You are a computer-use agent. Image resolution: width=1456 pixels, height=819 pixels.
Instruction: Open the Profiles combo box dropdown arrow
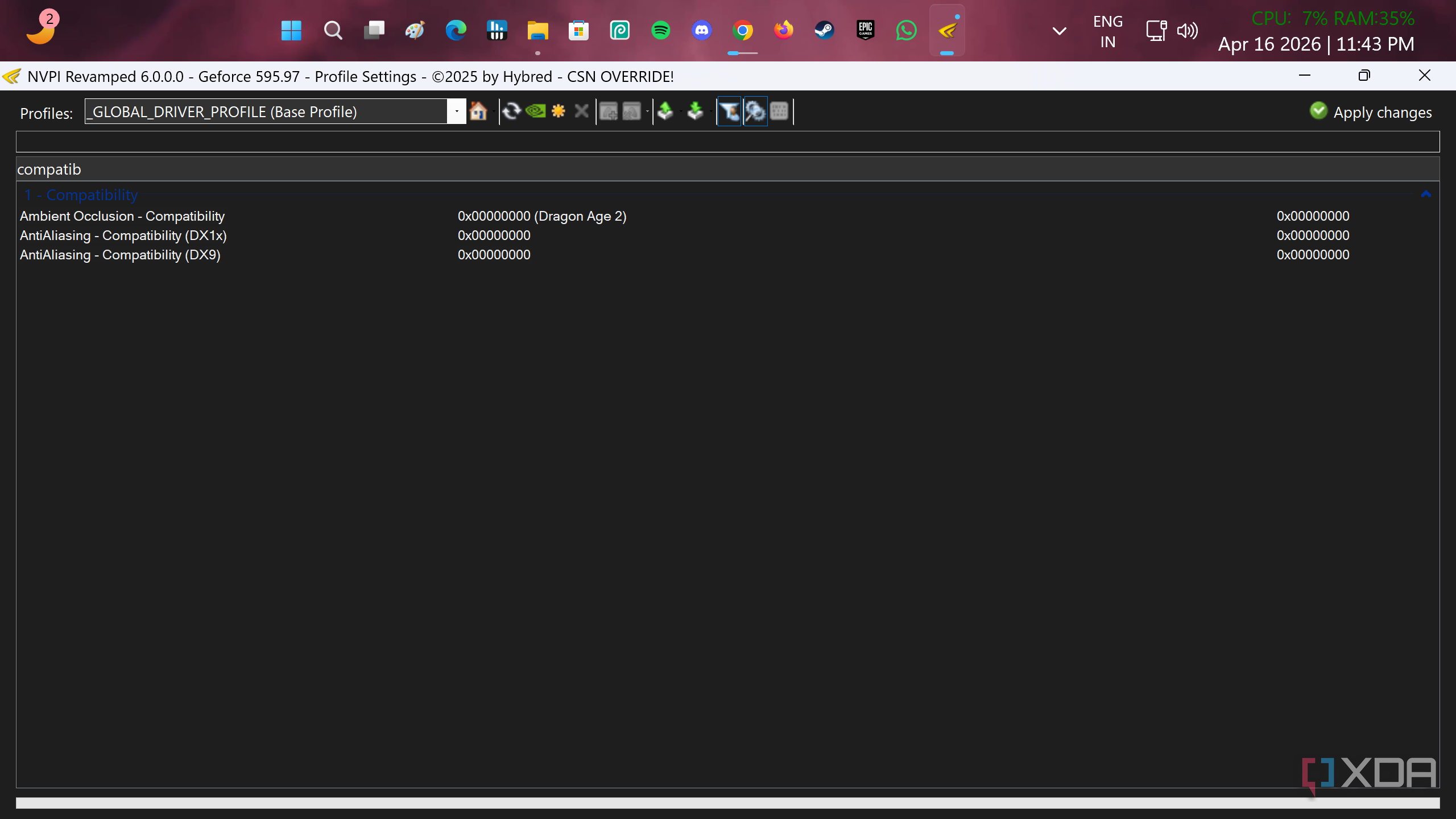point(456,111)
